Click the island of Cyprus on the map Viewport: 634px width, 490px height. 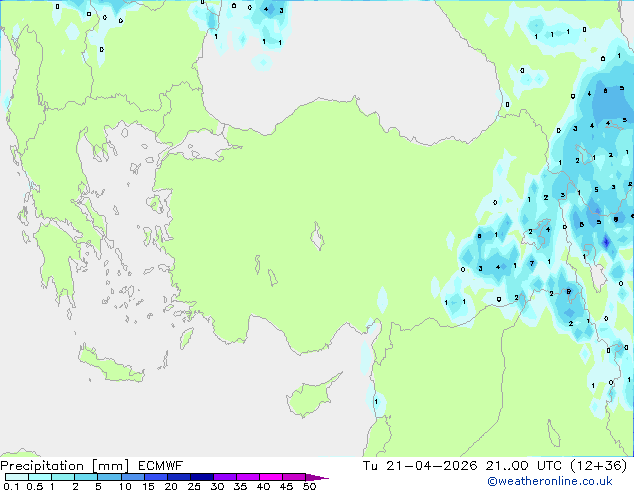[x=311, y=397]
